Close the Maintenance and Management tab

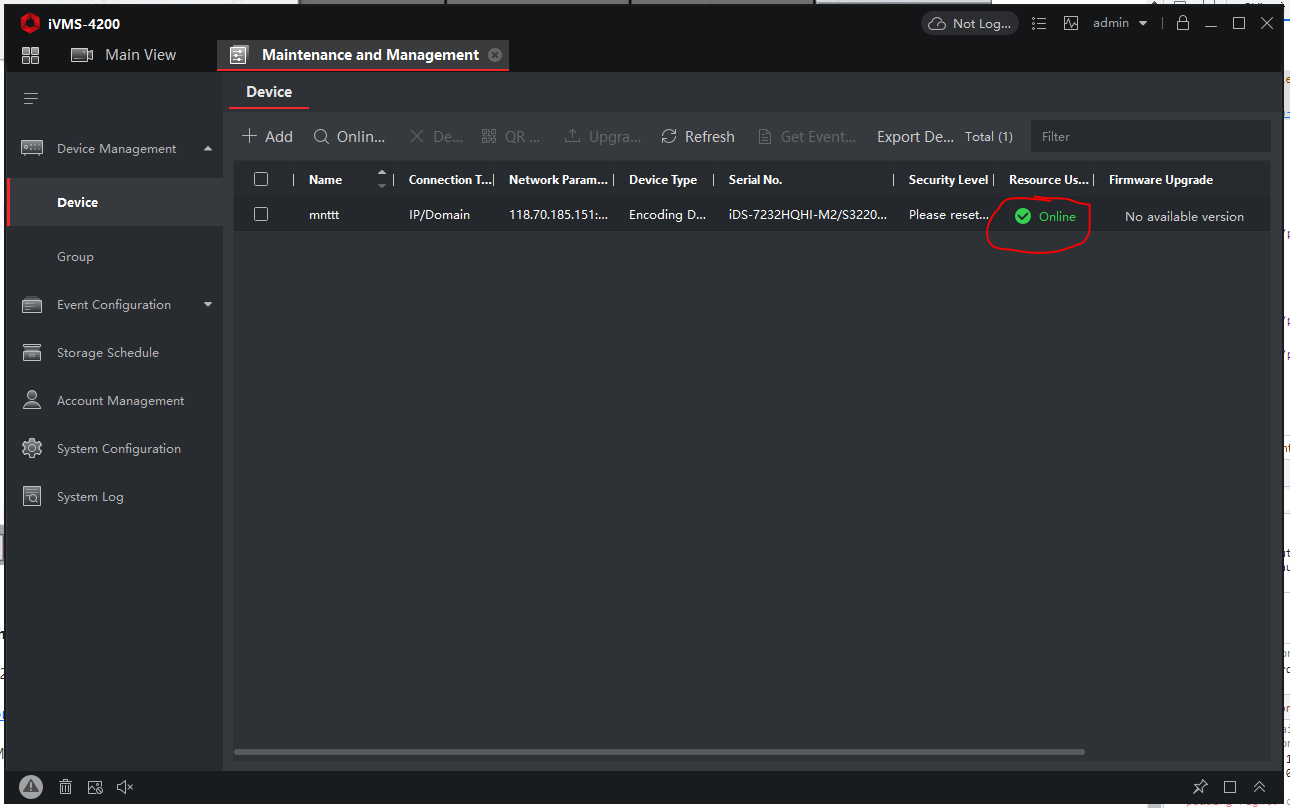(x=495, y=55)
